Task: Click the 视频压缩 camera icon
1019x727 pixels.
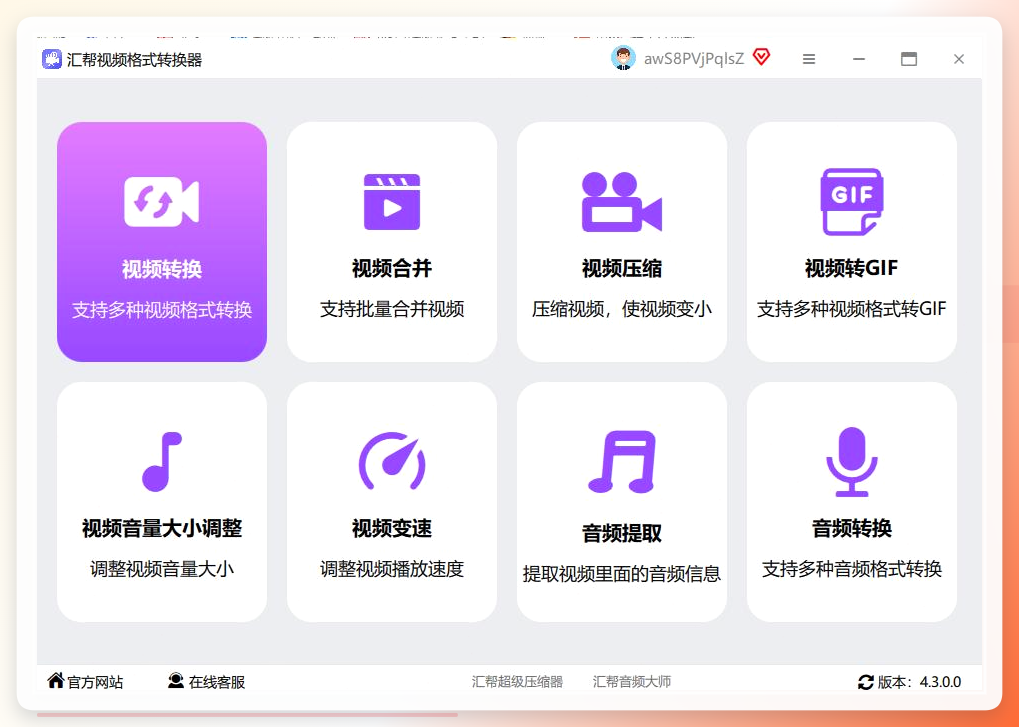Action: point(621,202)
